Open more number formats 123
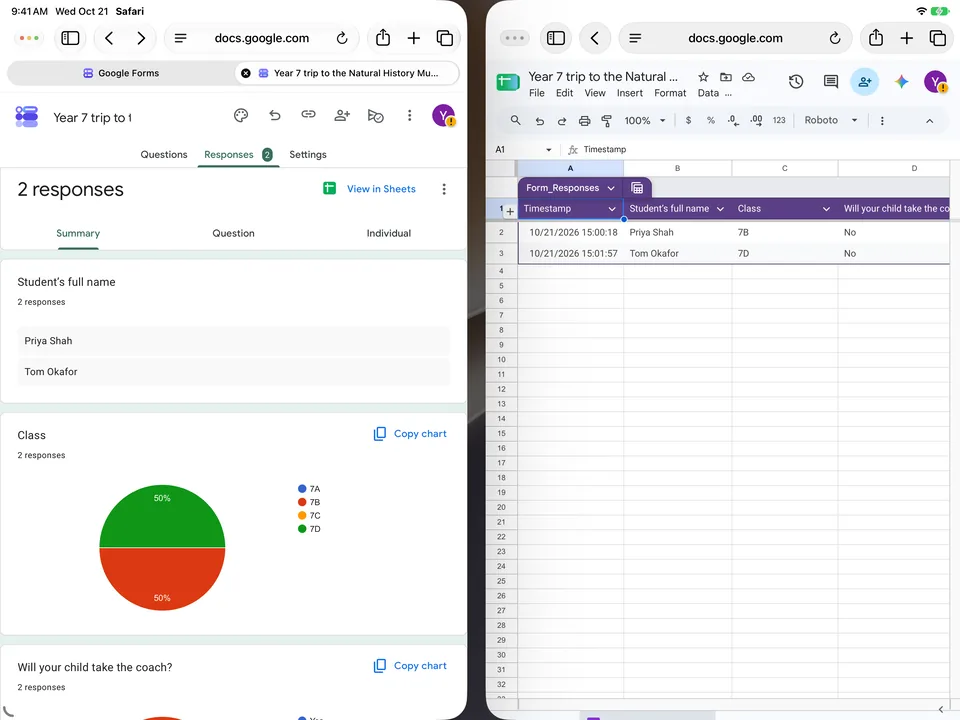The width and height of the screenshot is (960, 720). coord(779,120)
